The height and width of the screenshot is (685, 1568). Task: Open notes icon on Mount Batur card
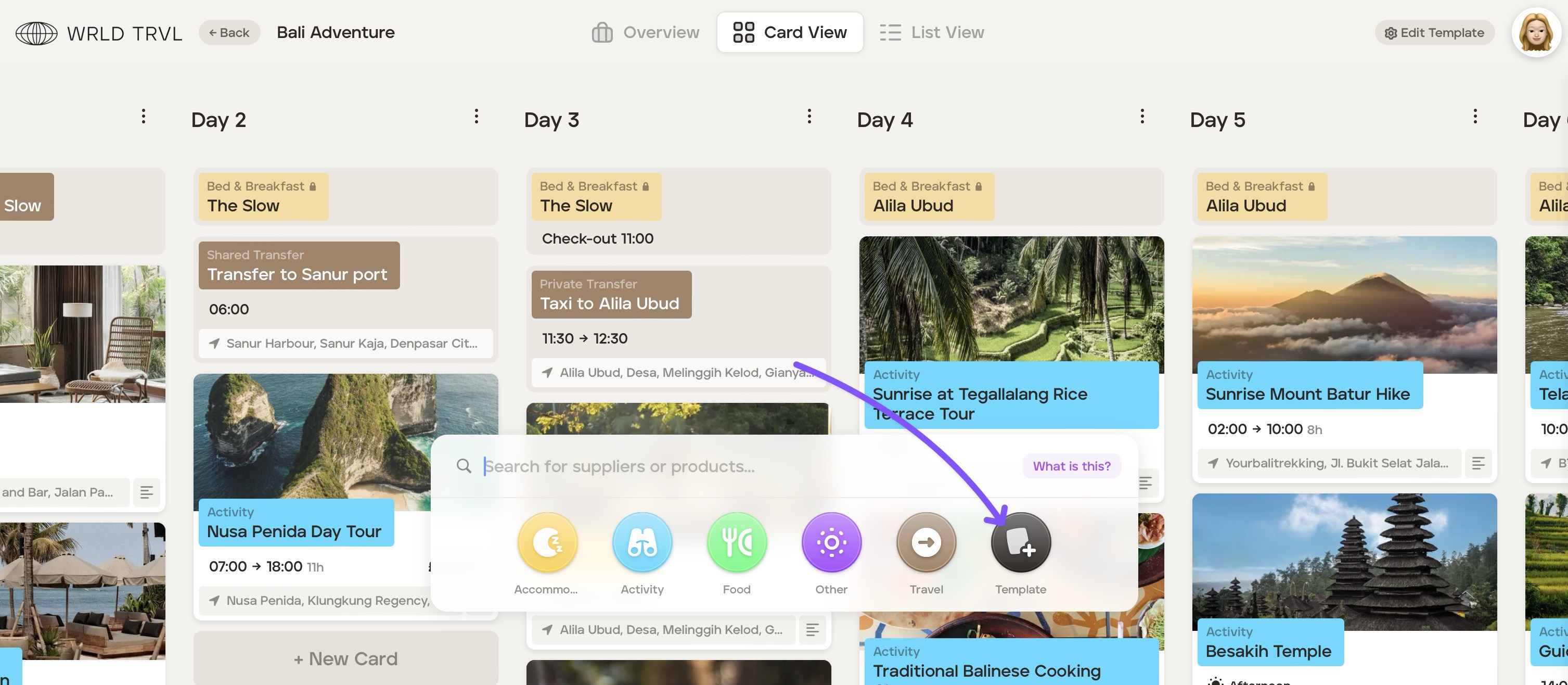1478,463
